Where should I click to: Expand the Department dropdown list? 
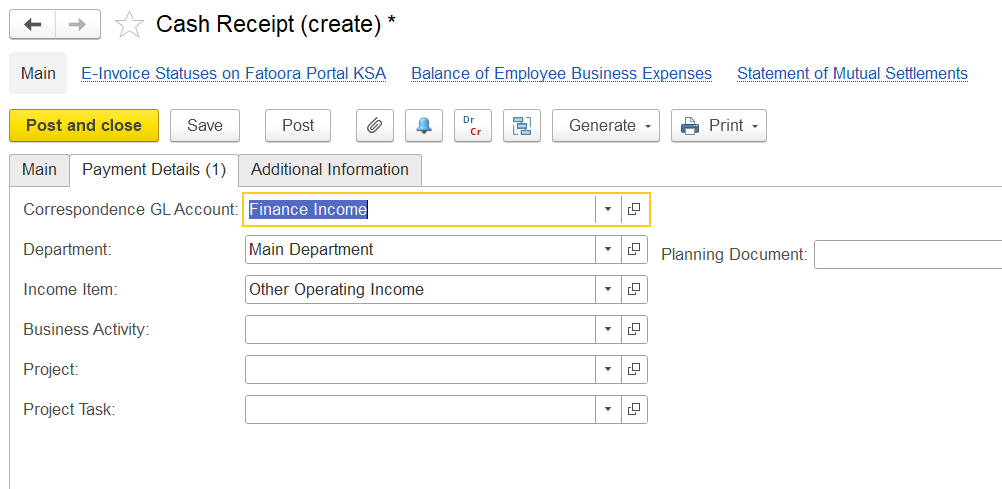(x=608, y=250)
